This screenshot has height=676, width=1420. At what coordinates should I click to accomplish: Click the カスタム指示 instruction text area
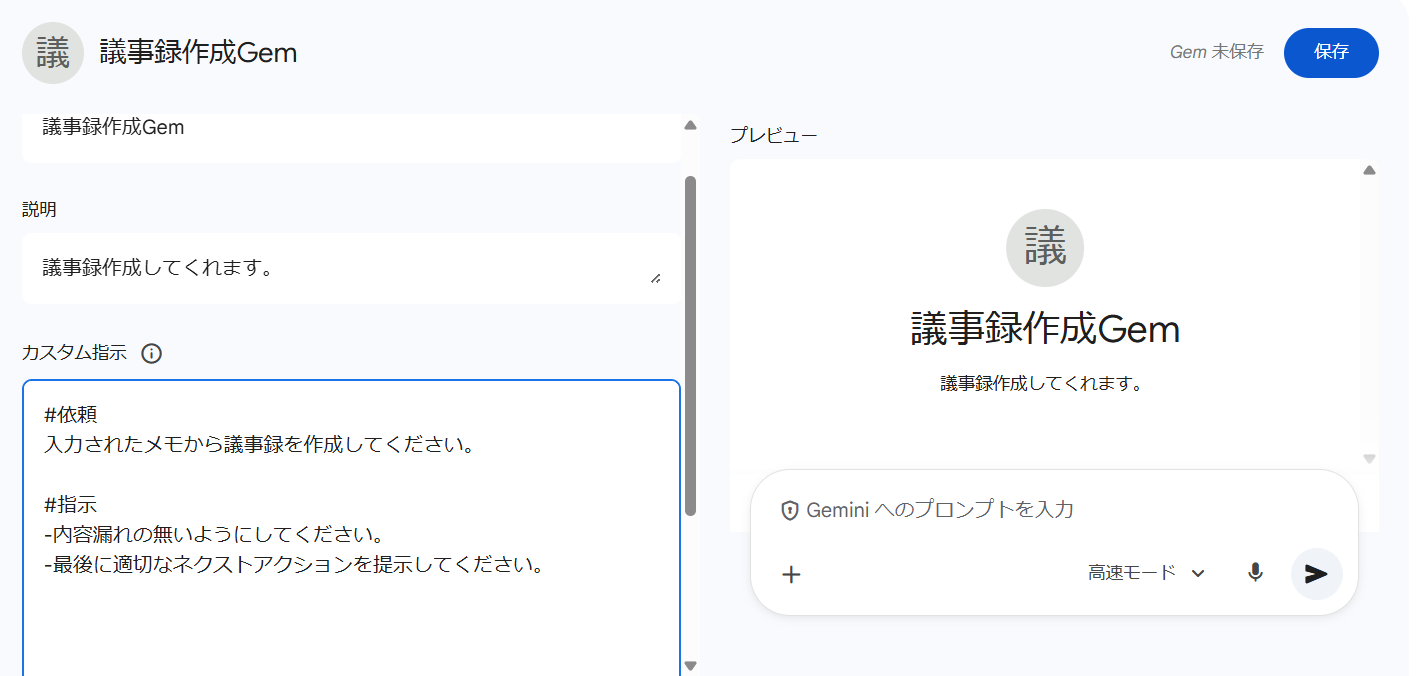(x=351, y=528)
